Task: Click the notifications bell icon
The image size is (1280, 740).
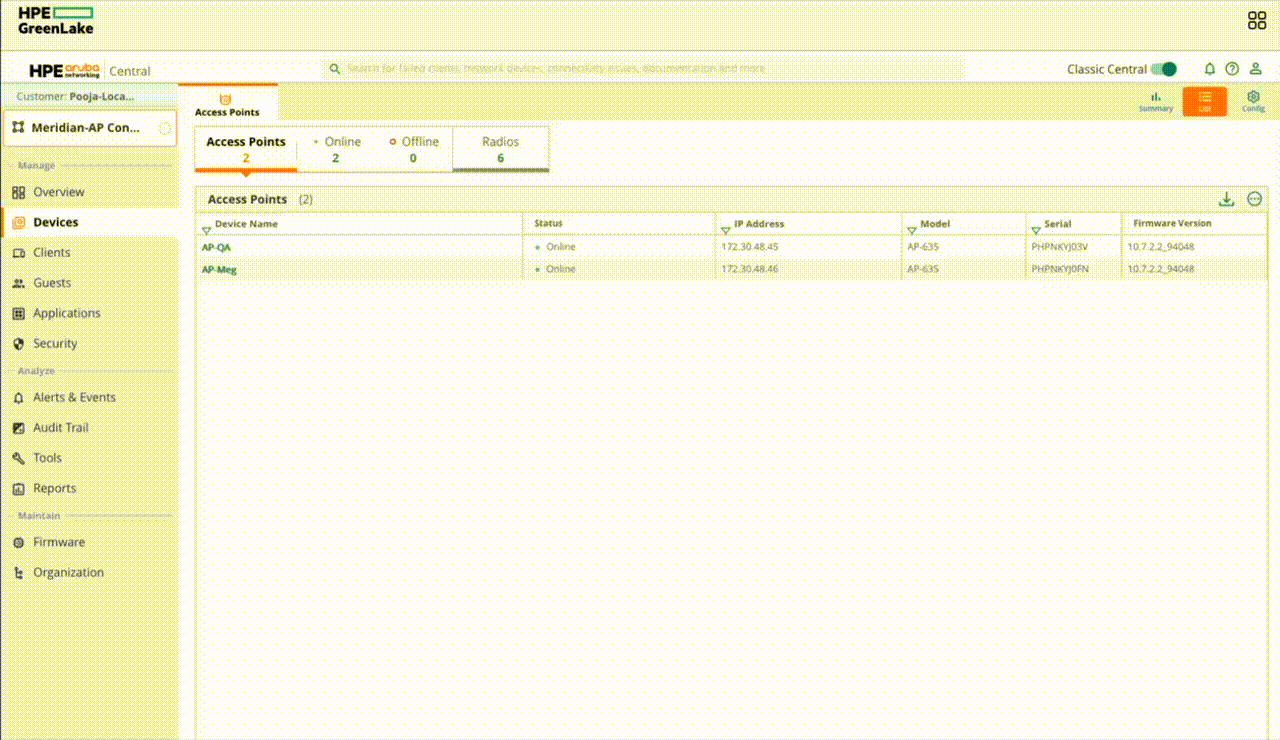Action: coord(1210,69)
